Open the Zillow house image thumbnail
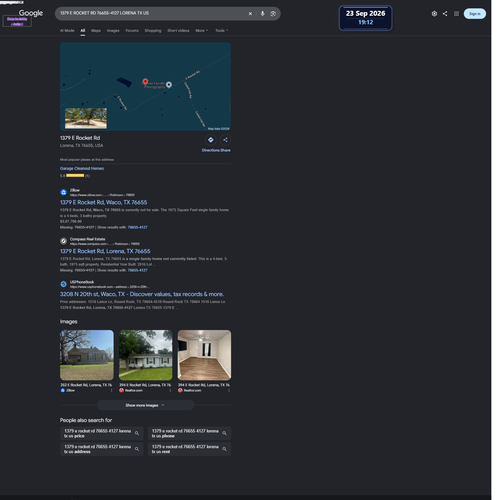Screen dimensions: 497x500 (87, 355)
